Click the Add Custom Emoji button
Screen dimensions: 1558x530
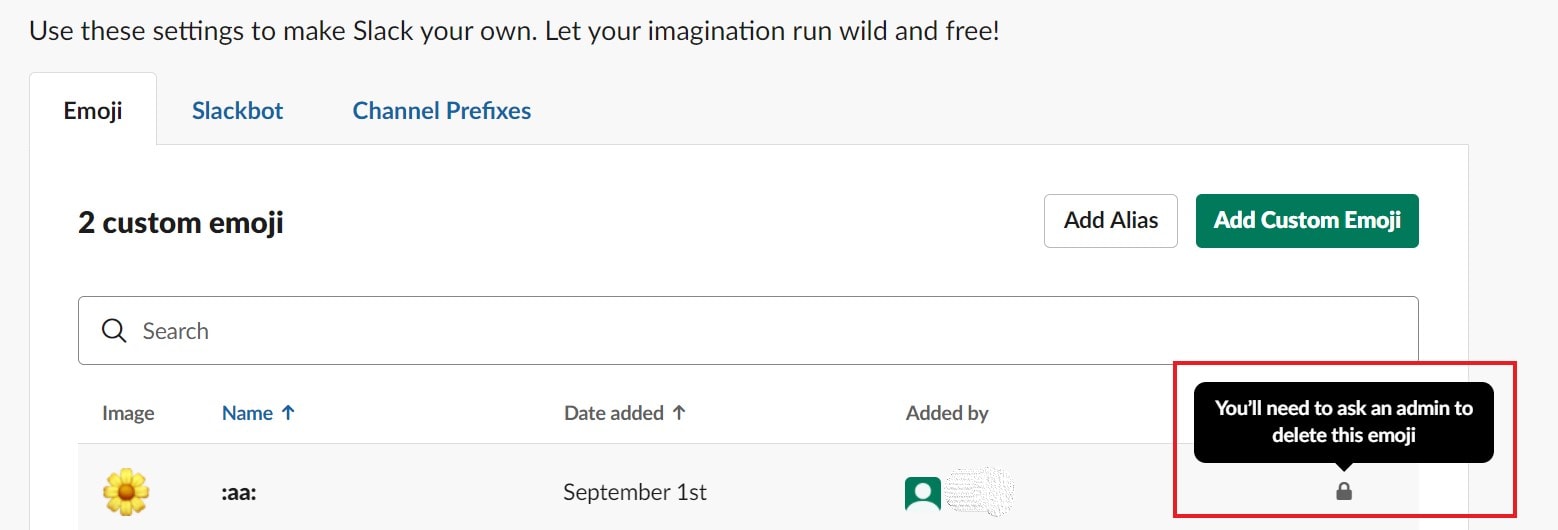tap(1307, 220)
